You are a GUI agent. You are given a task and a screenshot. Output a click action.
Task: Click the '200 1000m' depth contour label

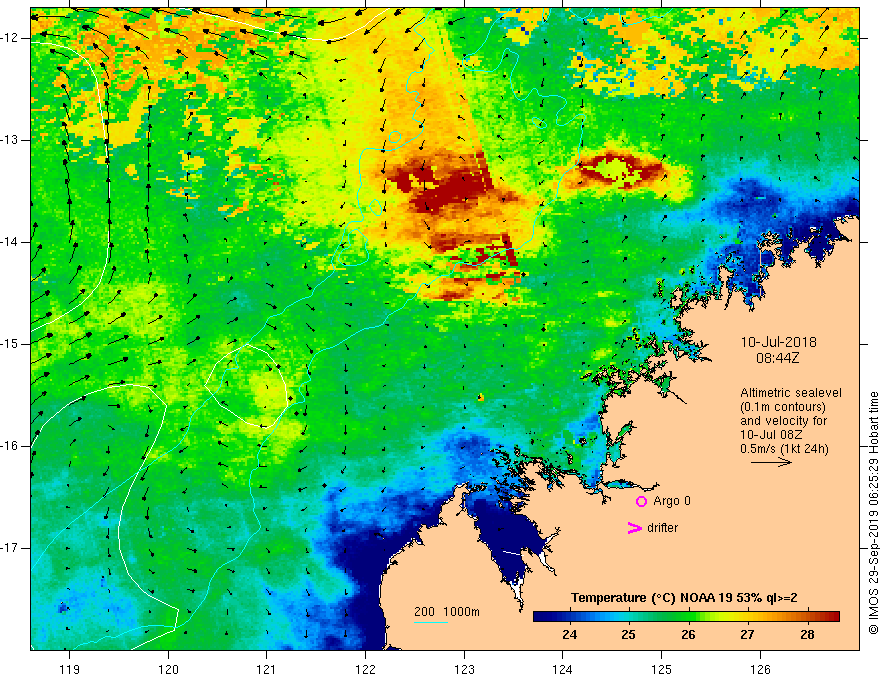click(x=447, y=612)
